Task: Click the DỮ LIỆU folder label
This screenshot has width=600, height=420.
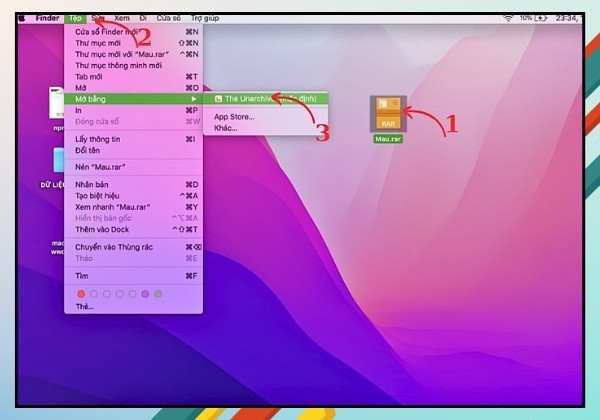Action: pyautogui.click(x=52, y=185)
